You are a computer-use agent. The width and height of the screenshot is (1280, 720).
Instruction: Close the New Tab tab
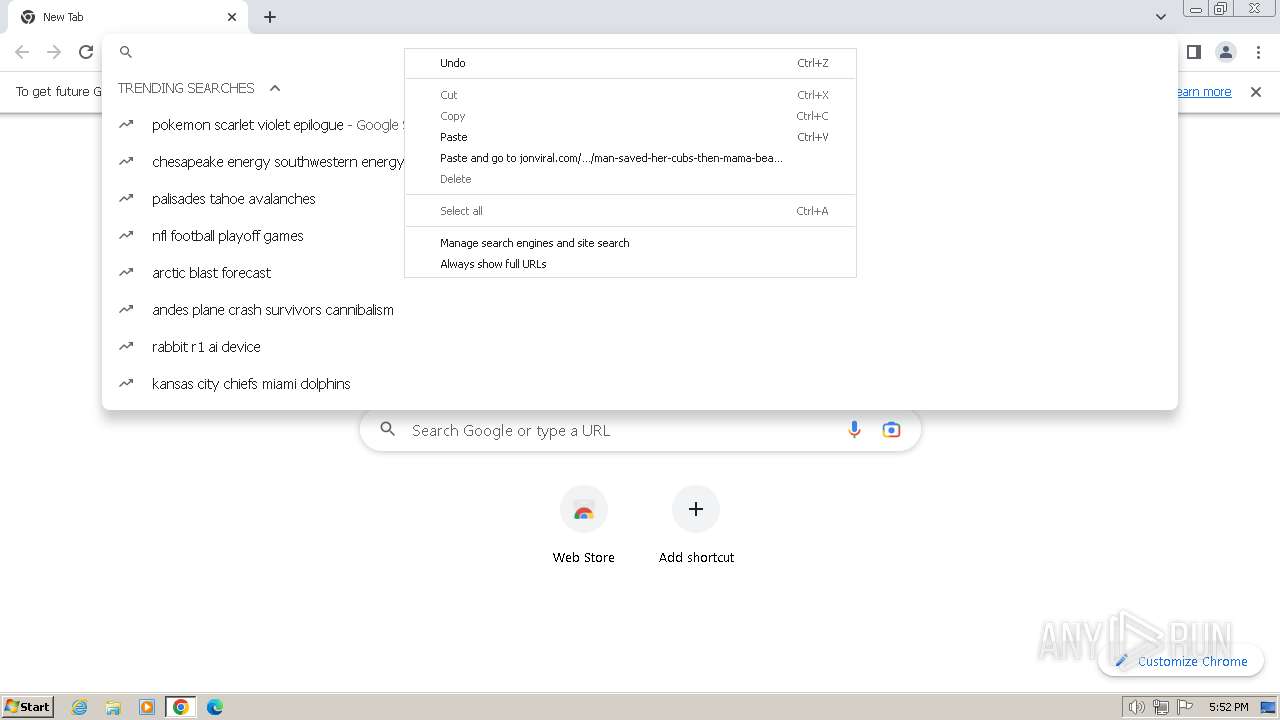pos(232,17)
